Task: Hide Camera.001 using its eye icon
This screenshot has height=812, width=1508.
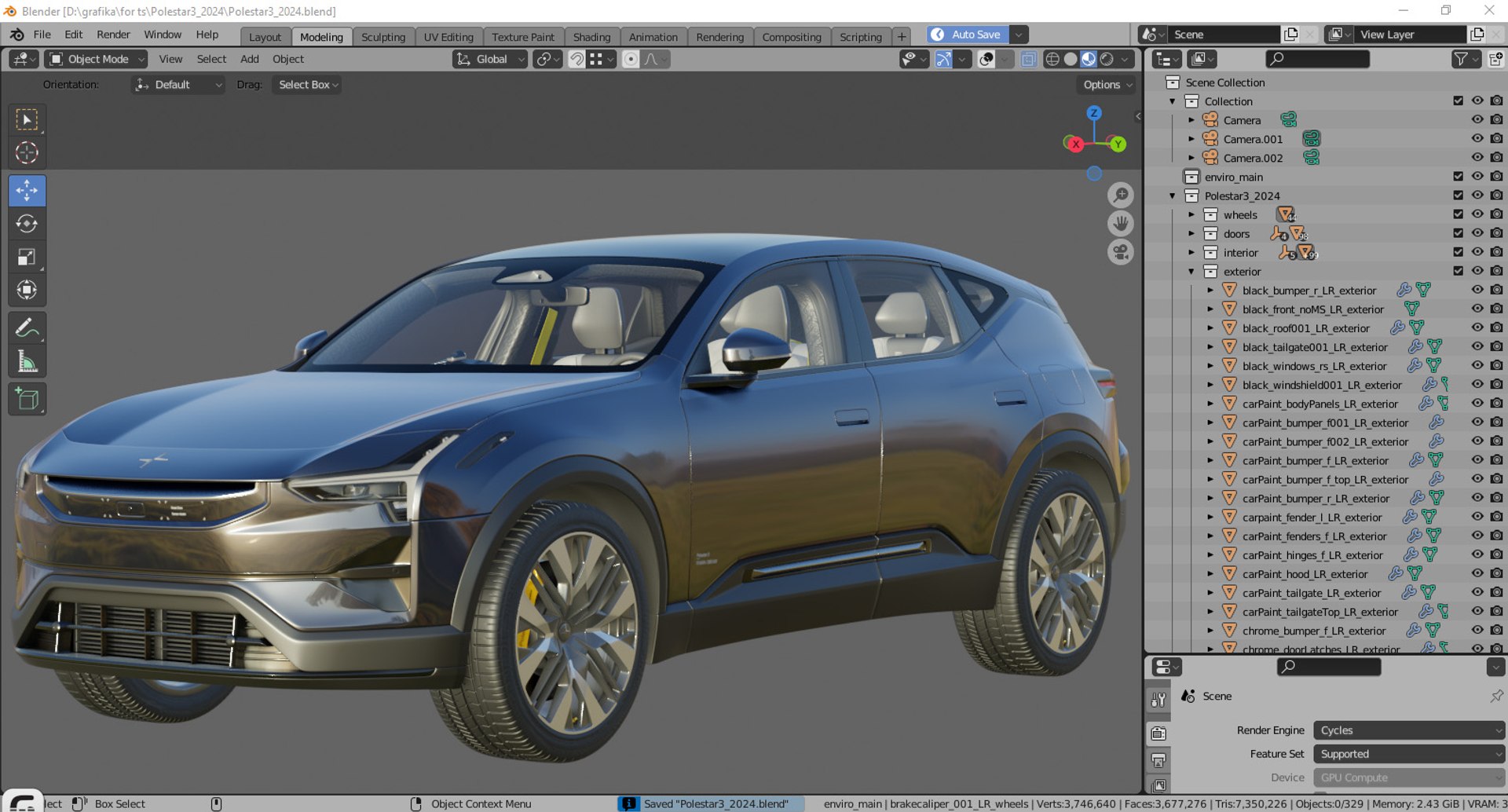Action: click(1477, 139)
